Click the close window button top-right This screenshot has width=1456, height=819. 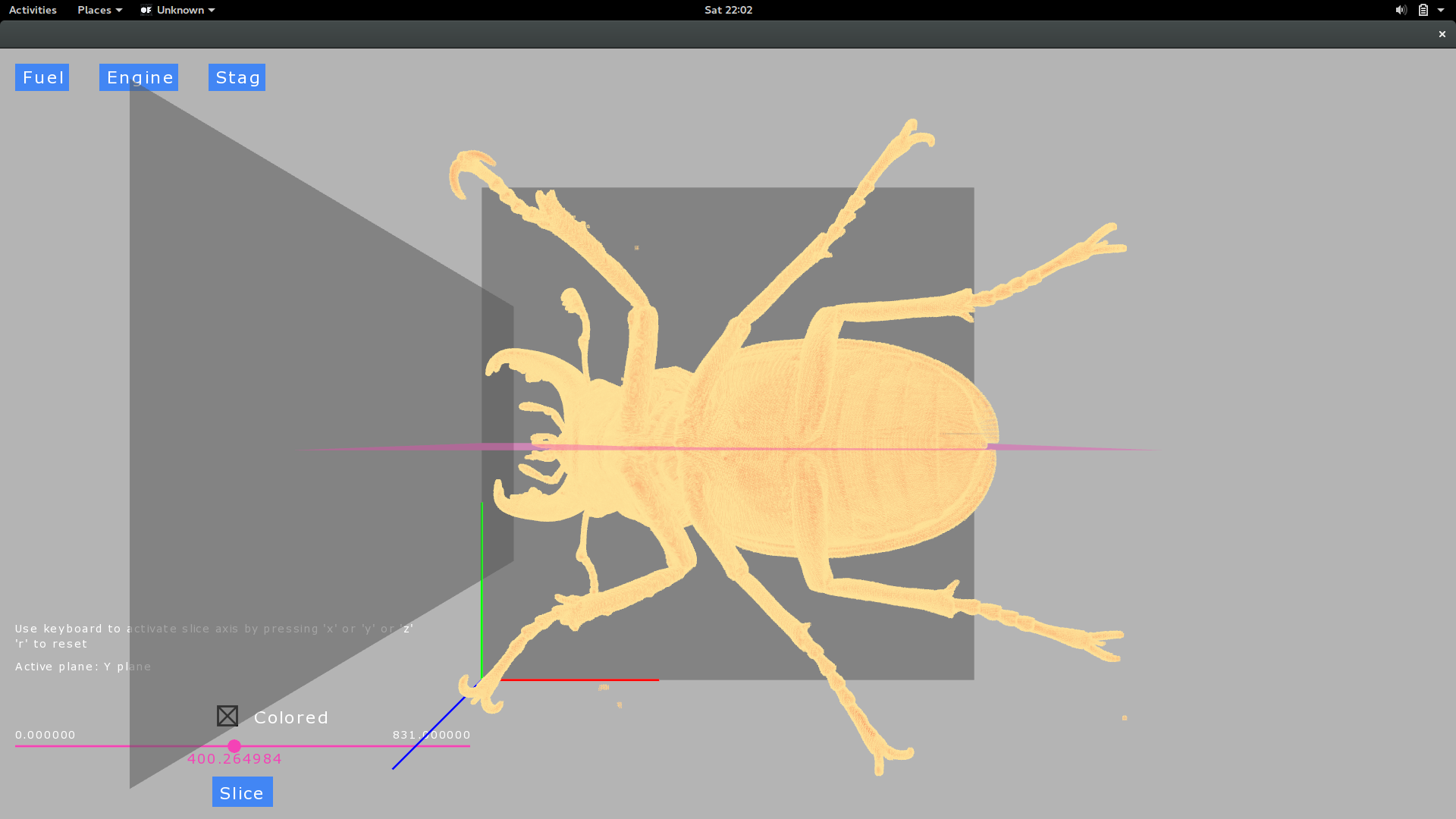pos(1442,34)
